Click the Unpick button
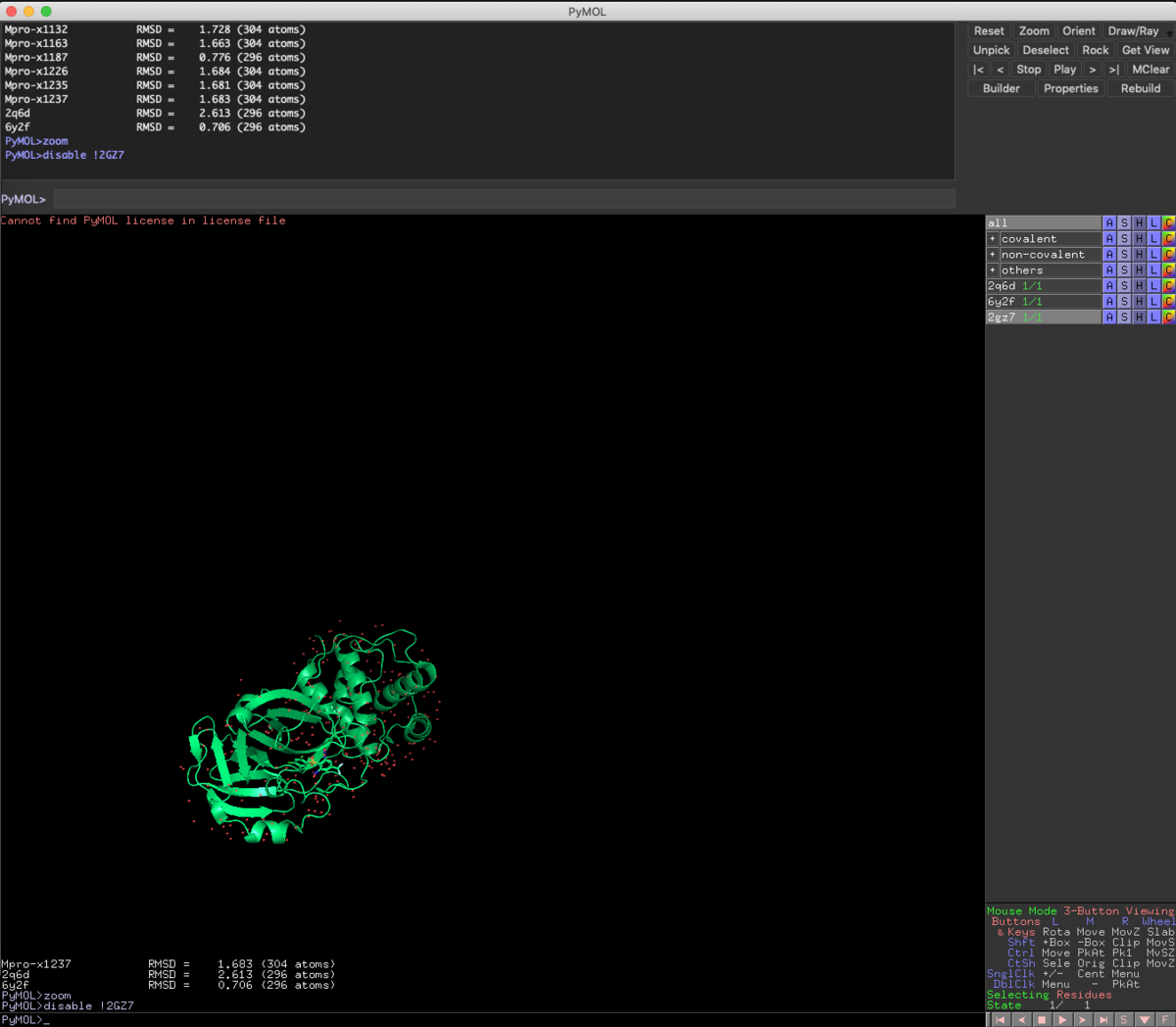 991,50
